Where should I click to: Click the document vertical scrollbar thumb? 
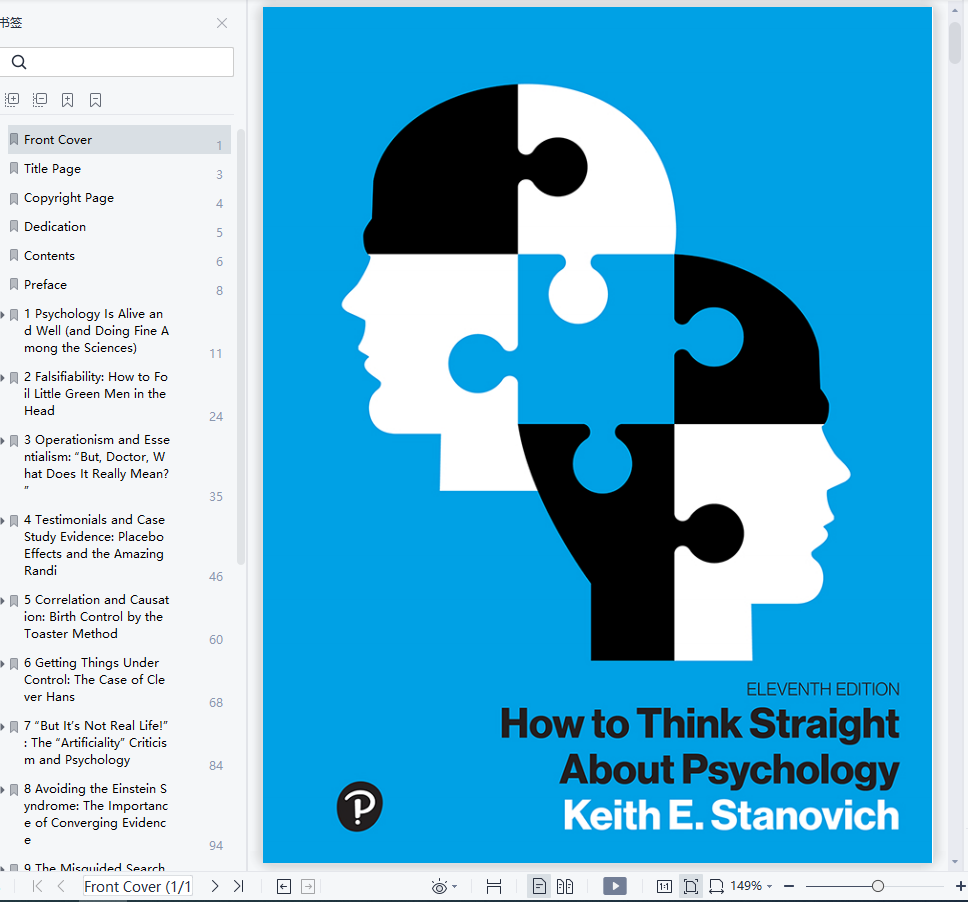[x=955, y=42]
